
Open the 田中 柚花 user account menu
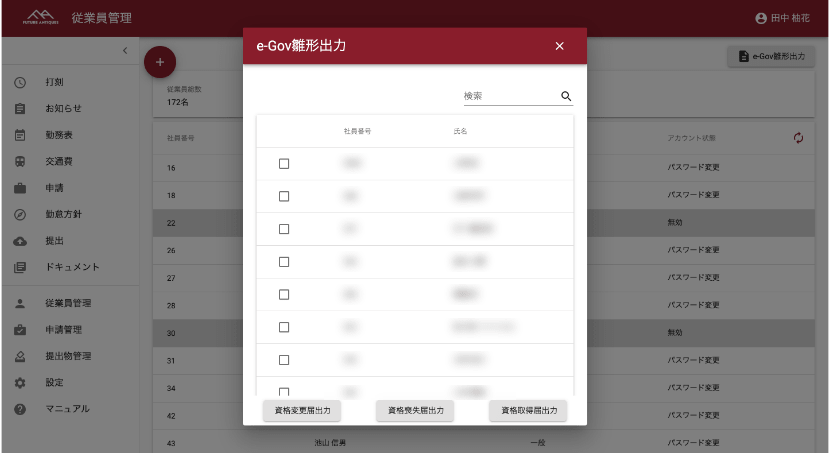pyautogui.click(x=782, y=19)
